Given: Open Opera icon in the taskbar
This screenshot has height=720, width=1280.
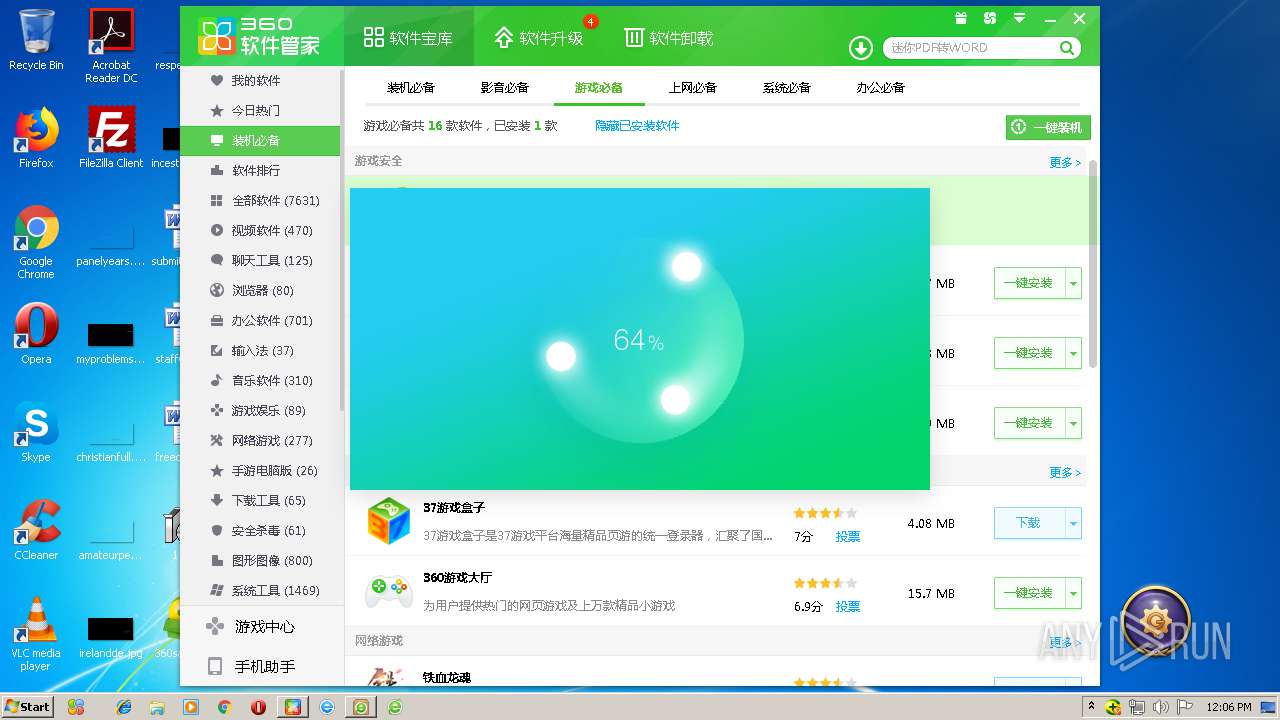Looking at the screenshot, I should [x=258, y=707].
